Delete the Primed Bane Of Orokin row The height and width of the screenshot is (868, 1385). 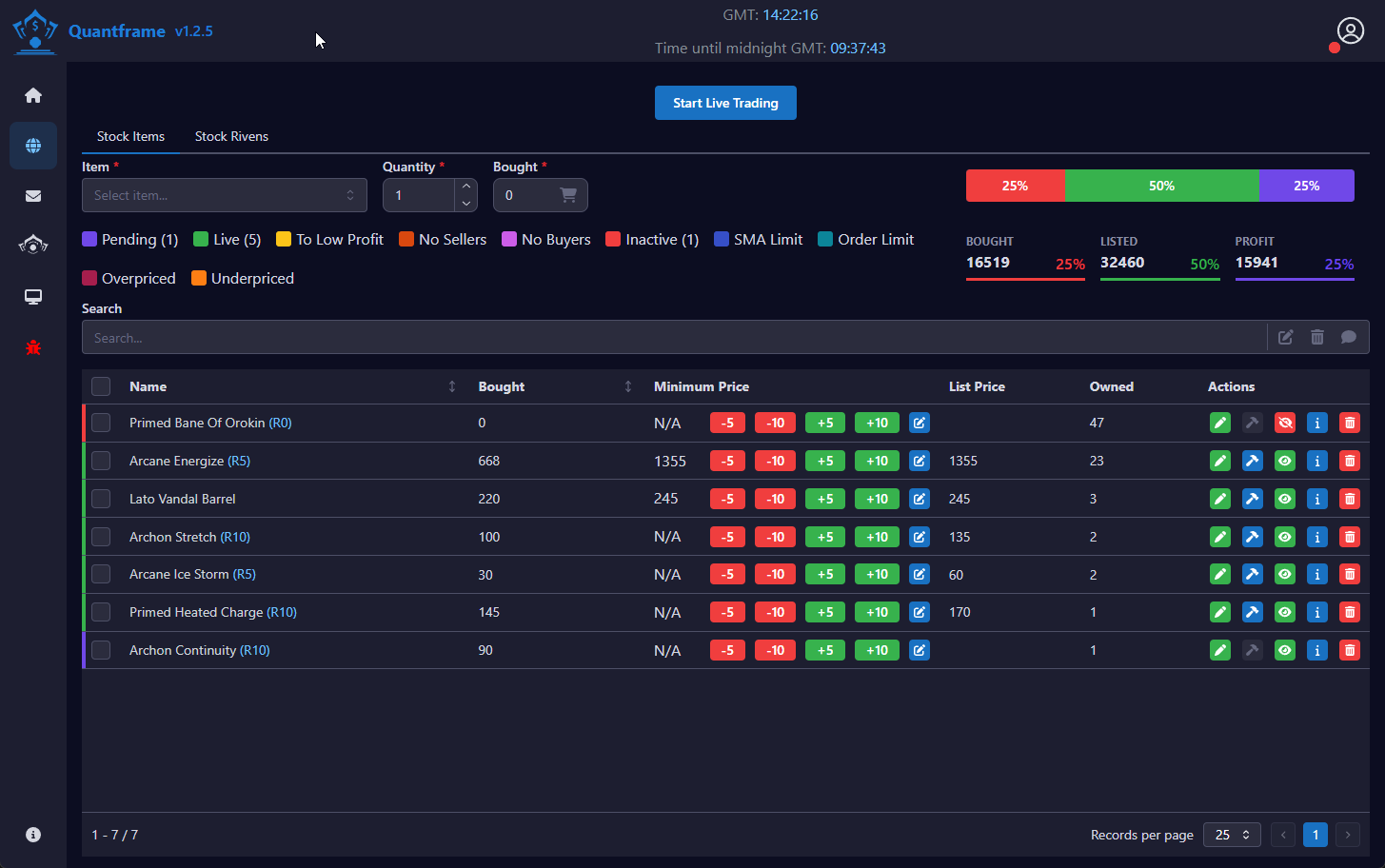coord(1350,423)
